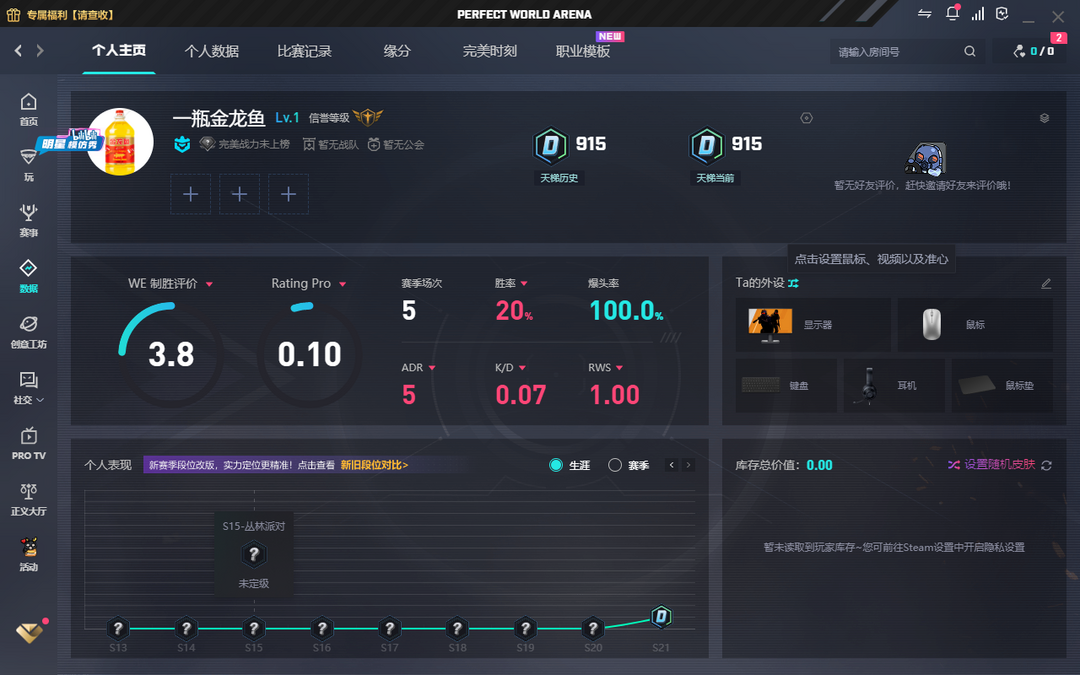The image size is (1080, 675).
Task: Select the 耳机 headset peripheral card
Action: (x=895, y=386)
